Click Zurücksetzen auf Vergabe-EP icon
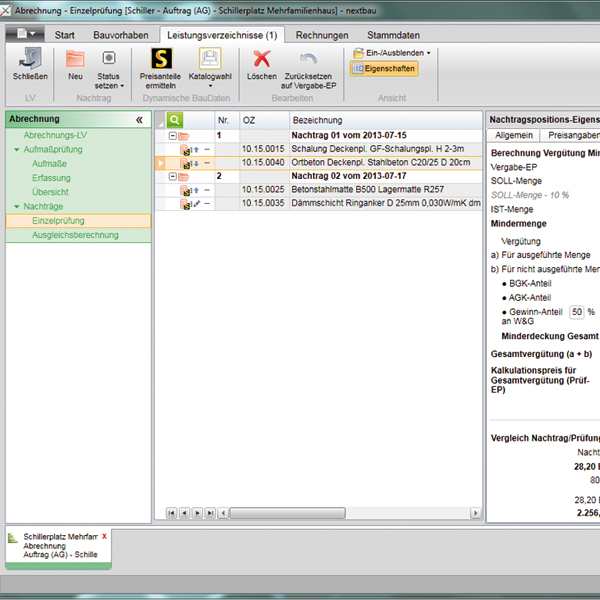The width and height of the screenshot is (600, 600). click(x=308, y=60)
